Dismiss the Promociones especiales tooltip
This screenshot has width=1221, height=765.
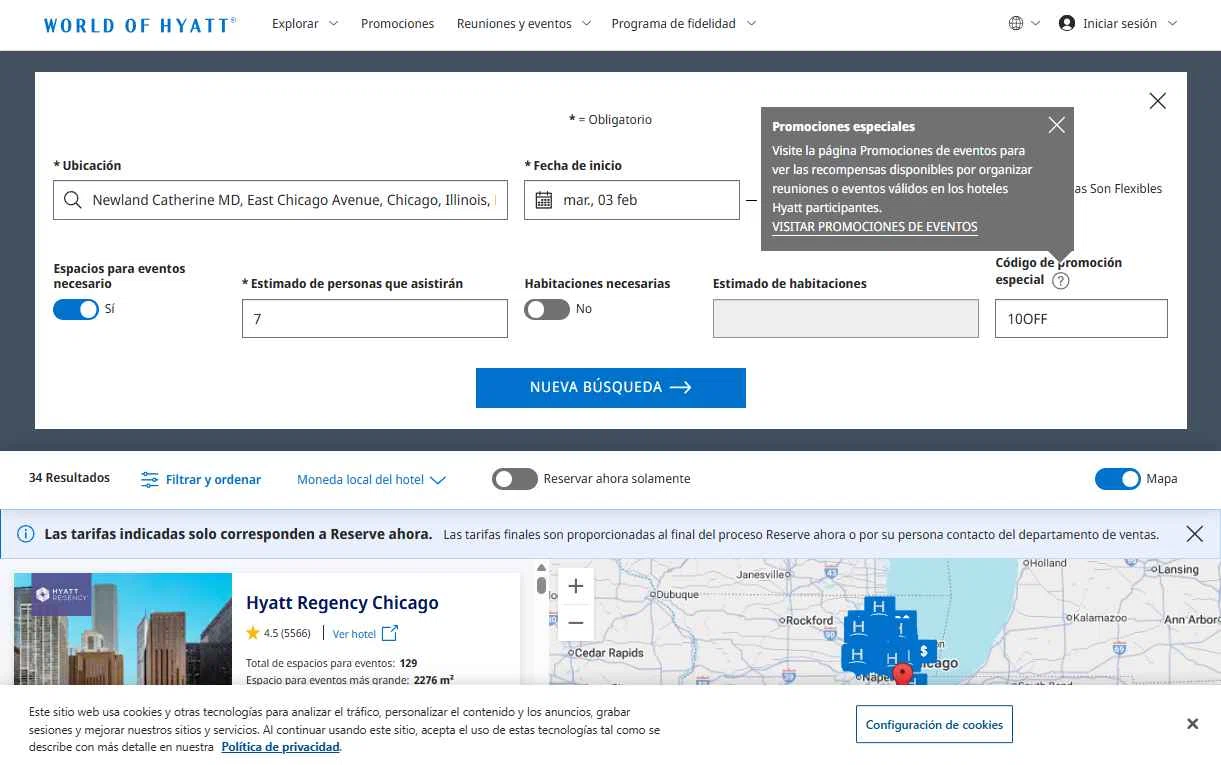[x=1057, y=125]
